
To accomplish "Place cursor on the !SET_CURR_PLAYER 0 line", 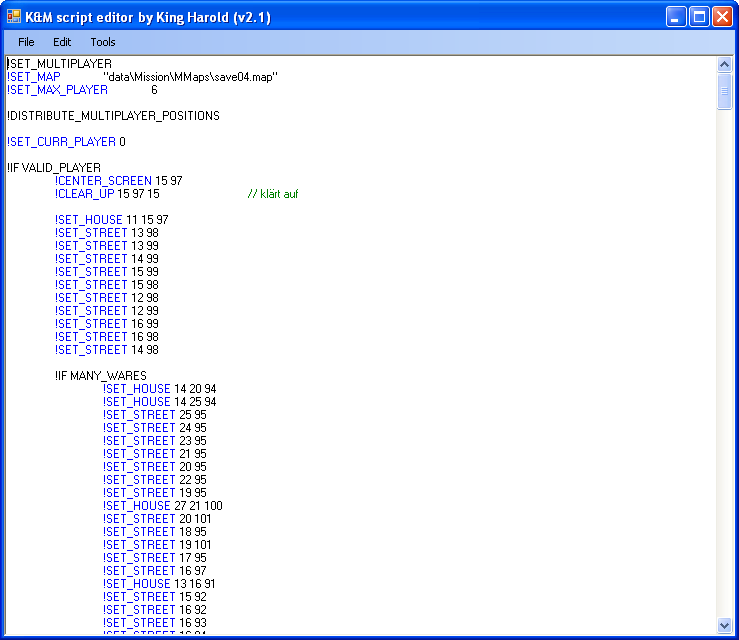I will (66, 142).
